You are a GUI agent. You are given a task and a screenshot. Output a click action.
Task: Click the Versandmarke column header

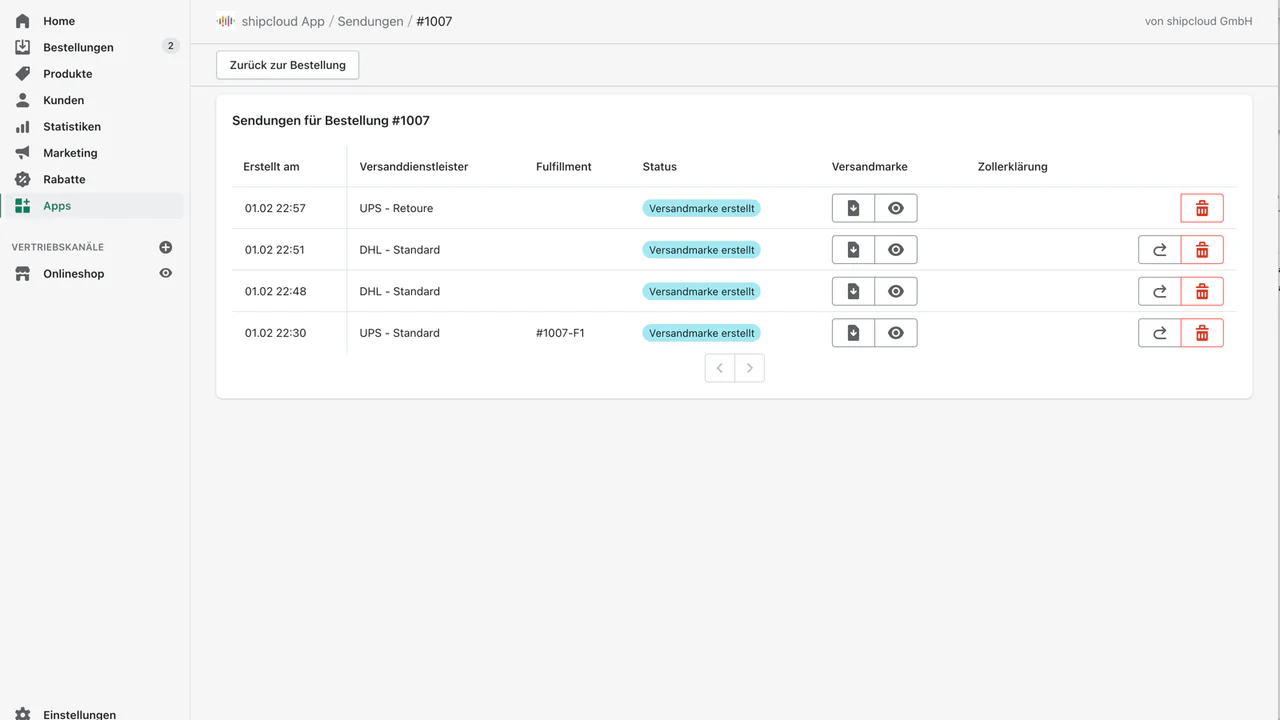[870, 167]
